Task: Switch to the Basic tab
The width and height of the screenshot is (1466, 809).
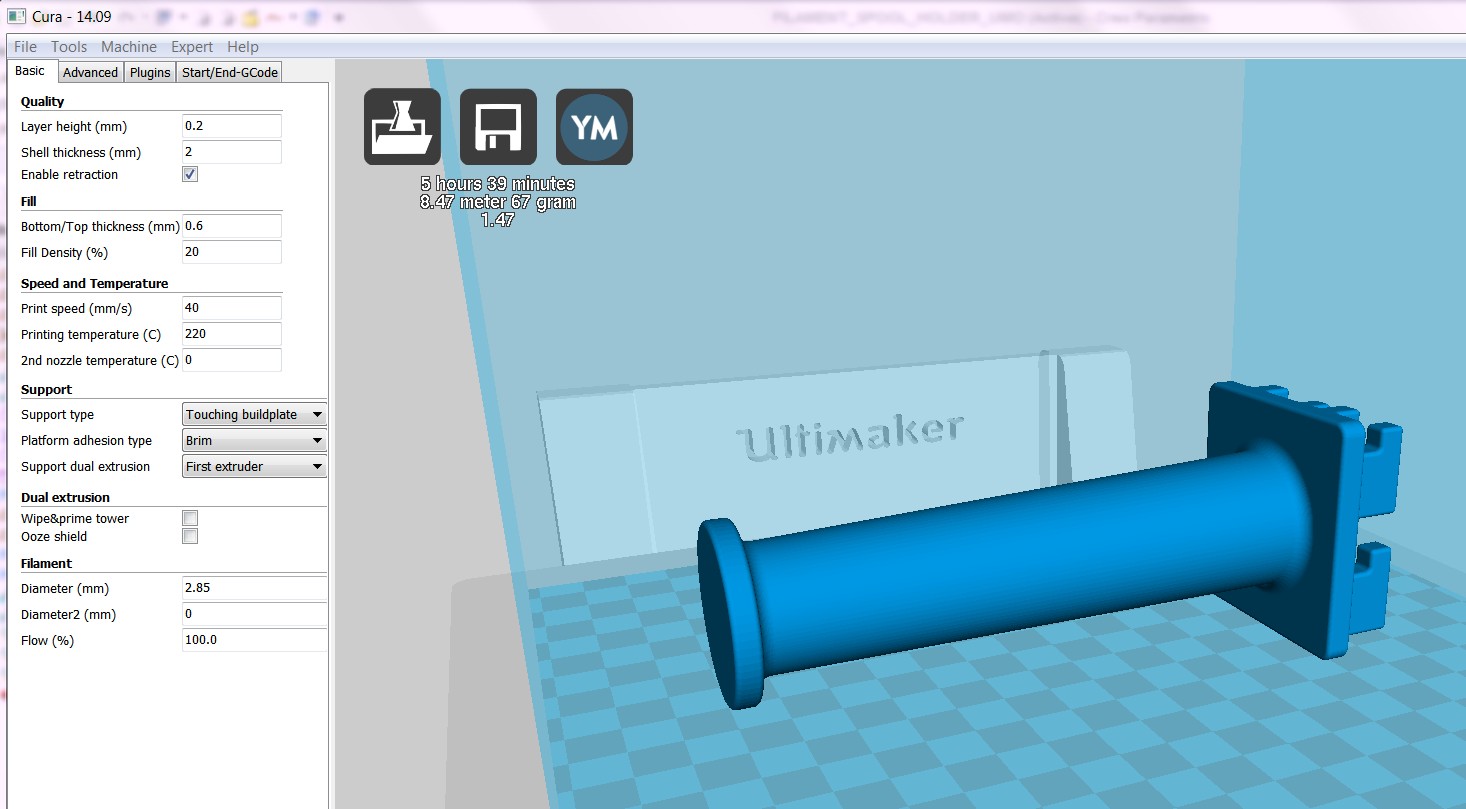Action: point(30,71)
